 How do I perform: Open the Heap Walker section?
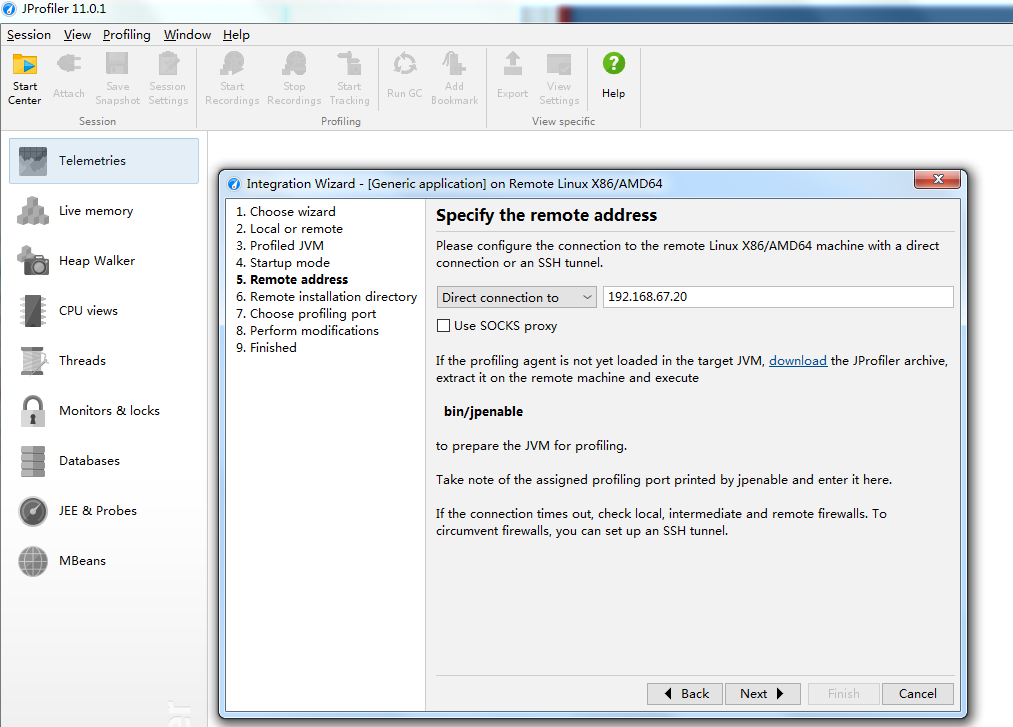[x=104, y=260]
